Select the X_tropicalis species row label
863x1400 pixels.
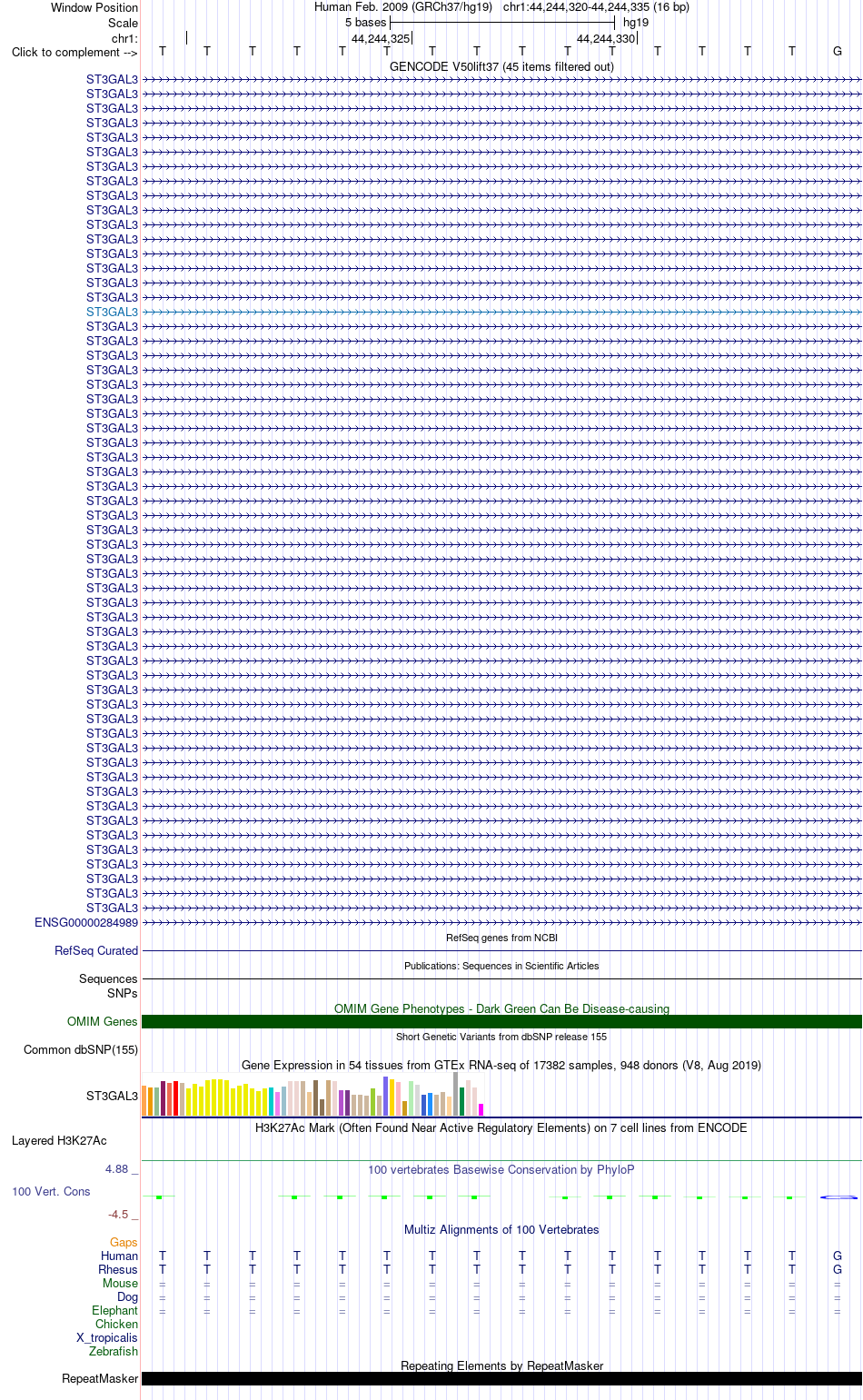coord(107,1337)
